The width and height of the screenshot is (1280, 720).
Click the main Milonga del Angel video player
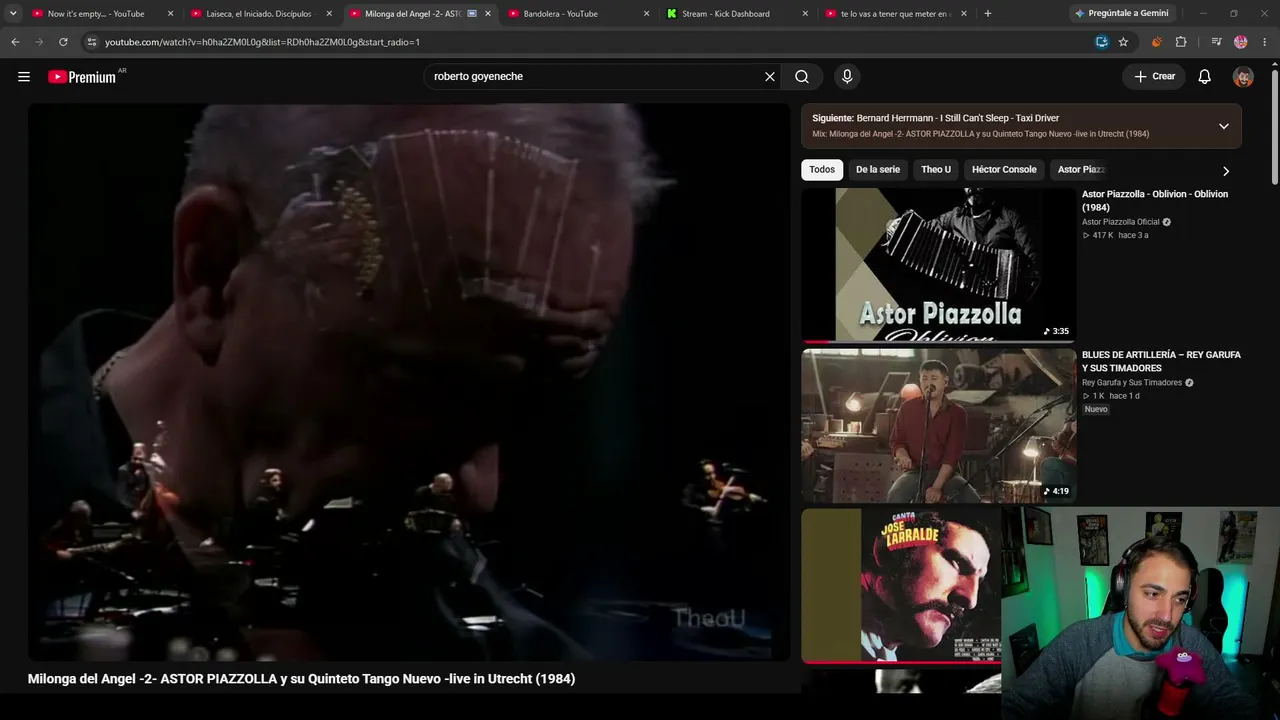pos(409,382)
